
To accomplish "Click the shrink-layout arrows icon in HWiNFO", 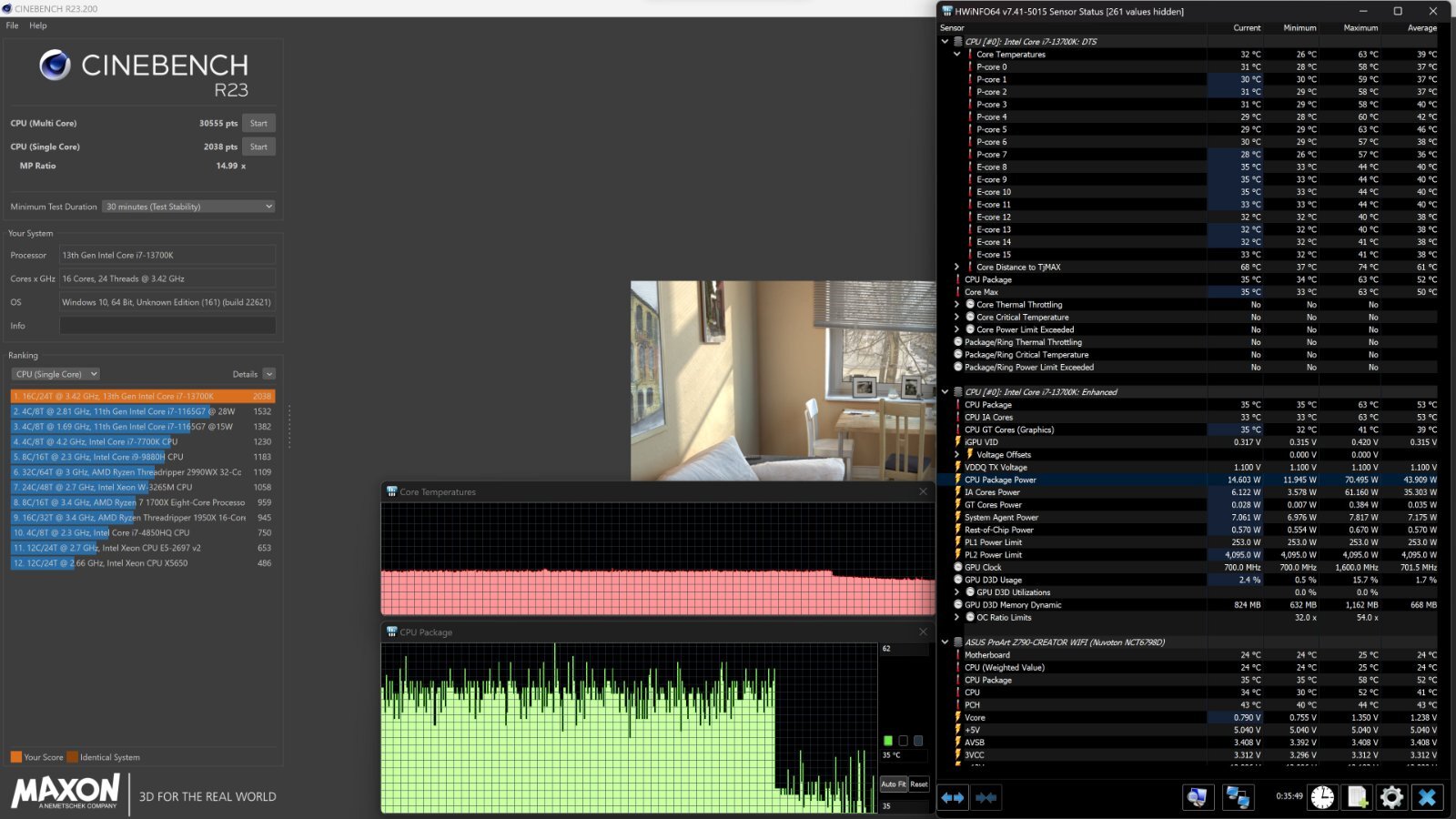I will click(986, 798).
